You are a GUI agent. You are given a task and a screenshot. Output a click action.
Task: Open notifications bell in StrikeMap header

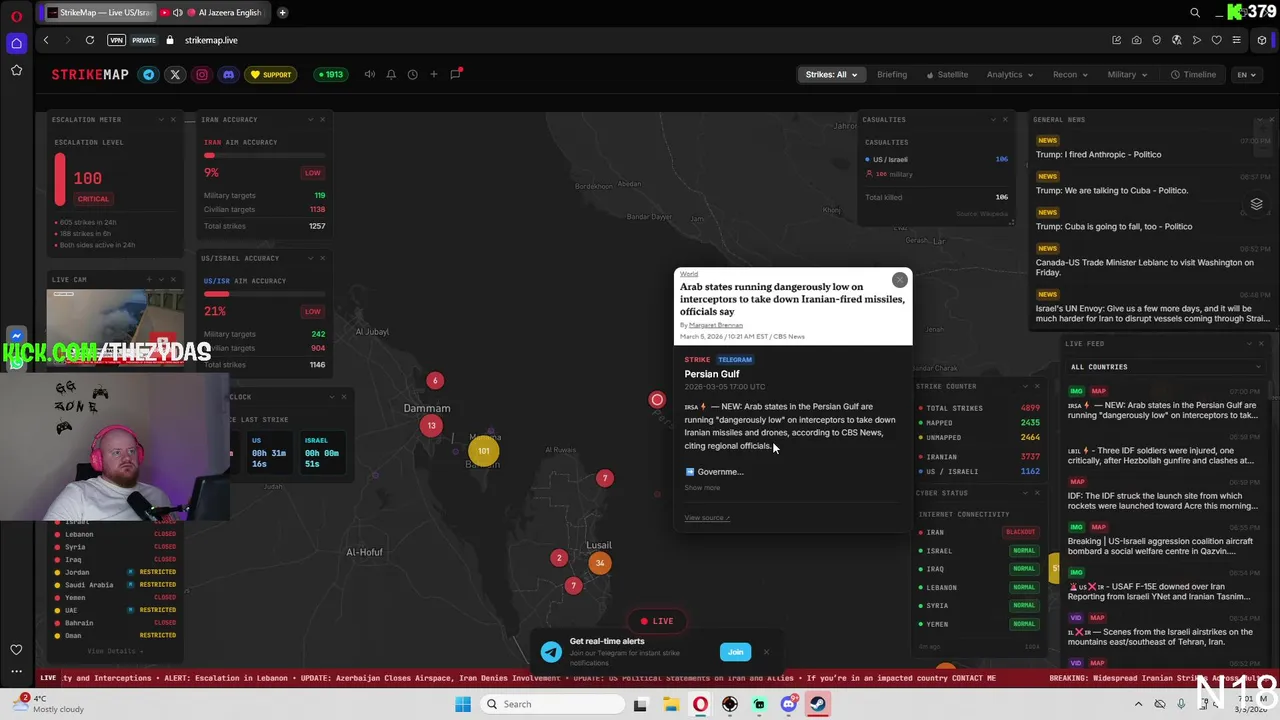[x=391, y=74]
